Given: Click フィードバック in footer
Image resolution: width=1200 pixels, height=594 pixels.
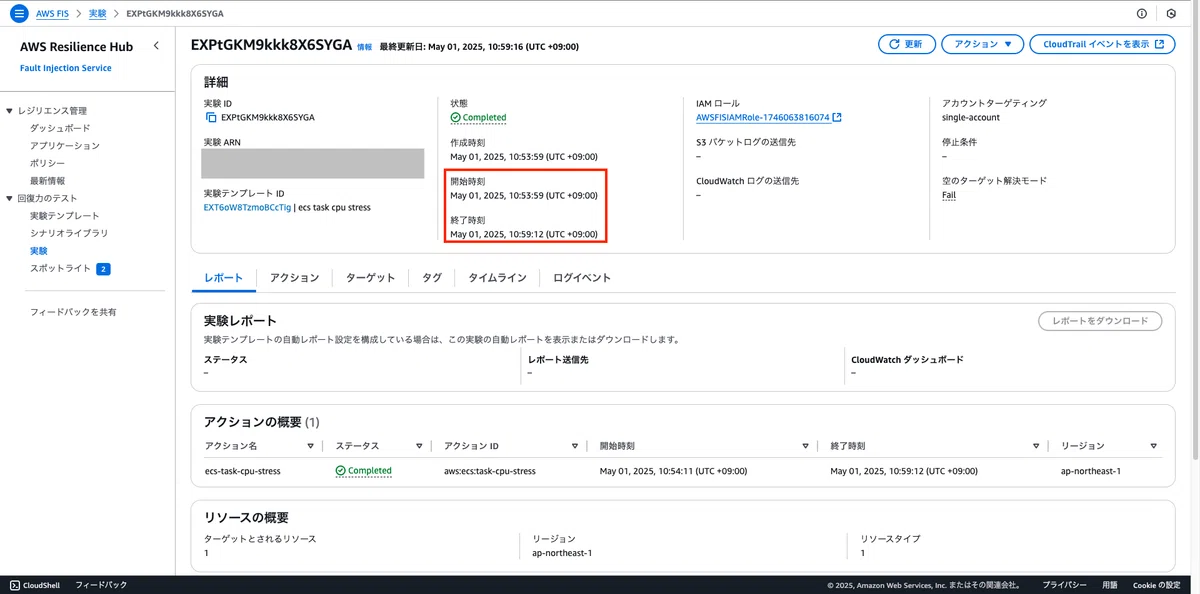Looking at the screenshot, I should [x=101, y=585].
